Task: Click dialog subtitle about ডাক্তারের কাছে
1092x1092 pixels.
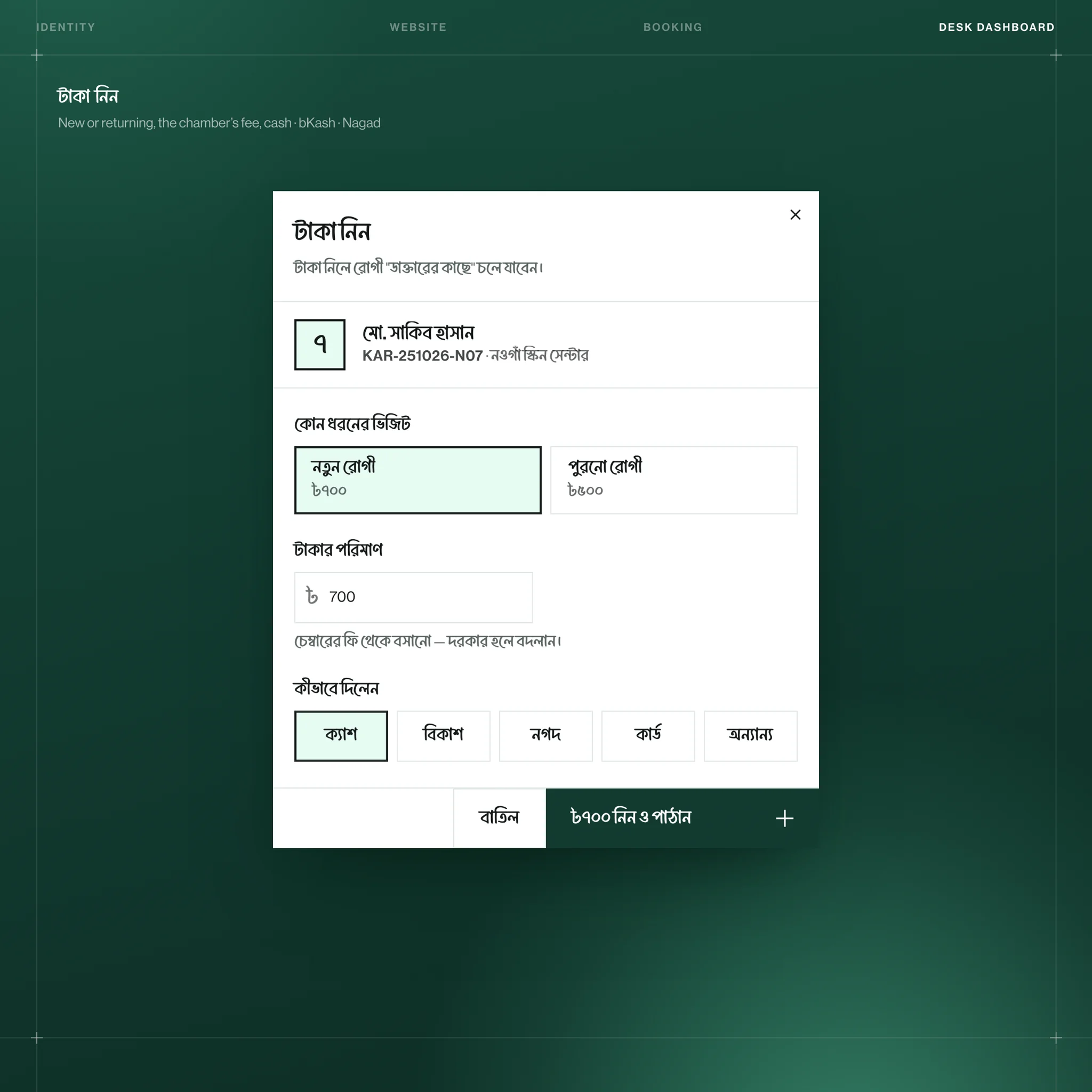Action: point(418,267)
